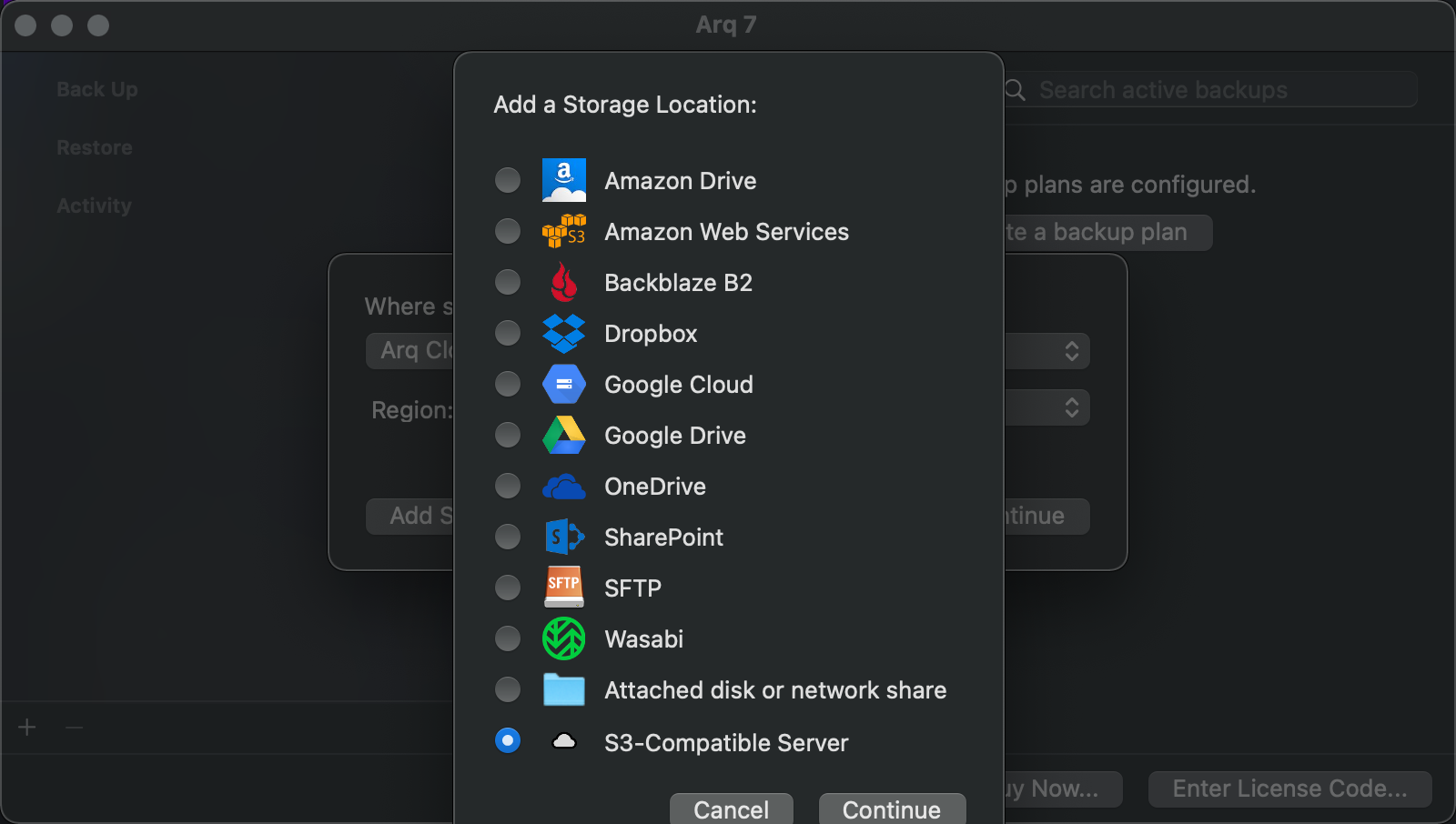This screenshot has height=824, width=1456.
Task: Click the Wasabi green logo icon
Action: (x=563, y=638)
